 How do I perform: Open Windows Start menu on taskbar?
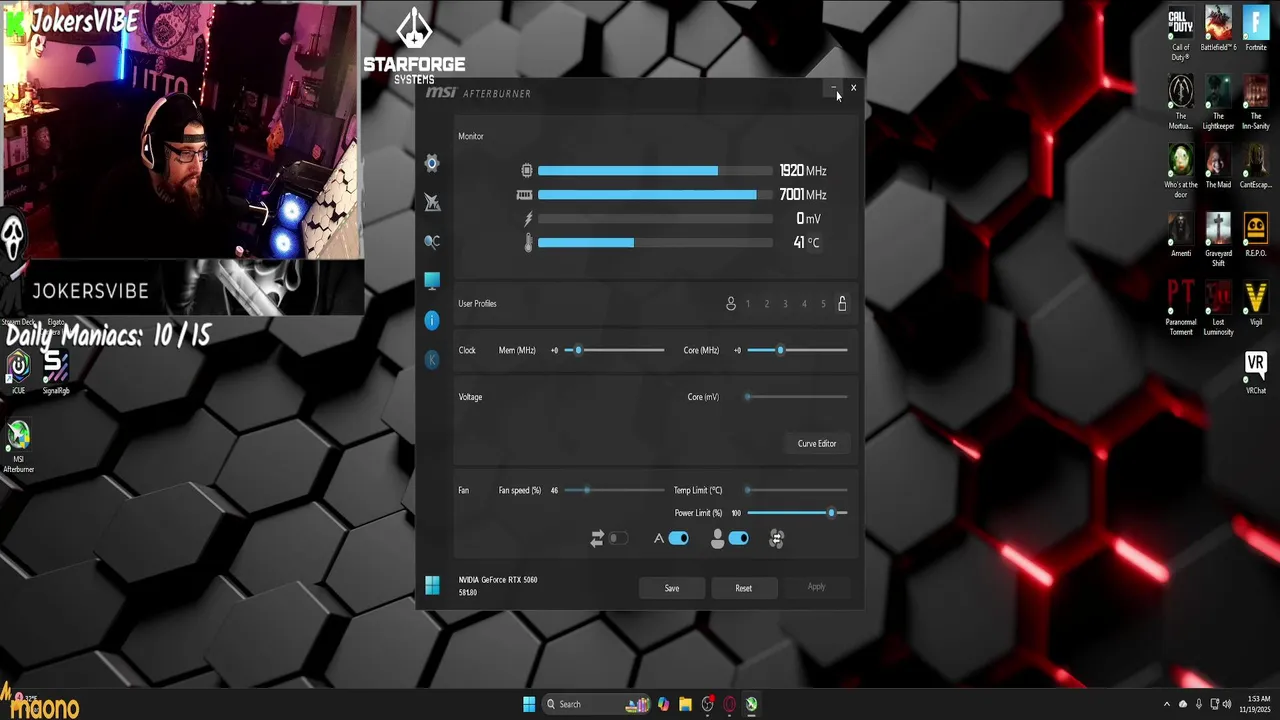[x=529, y=704]
